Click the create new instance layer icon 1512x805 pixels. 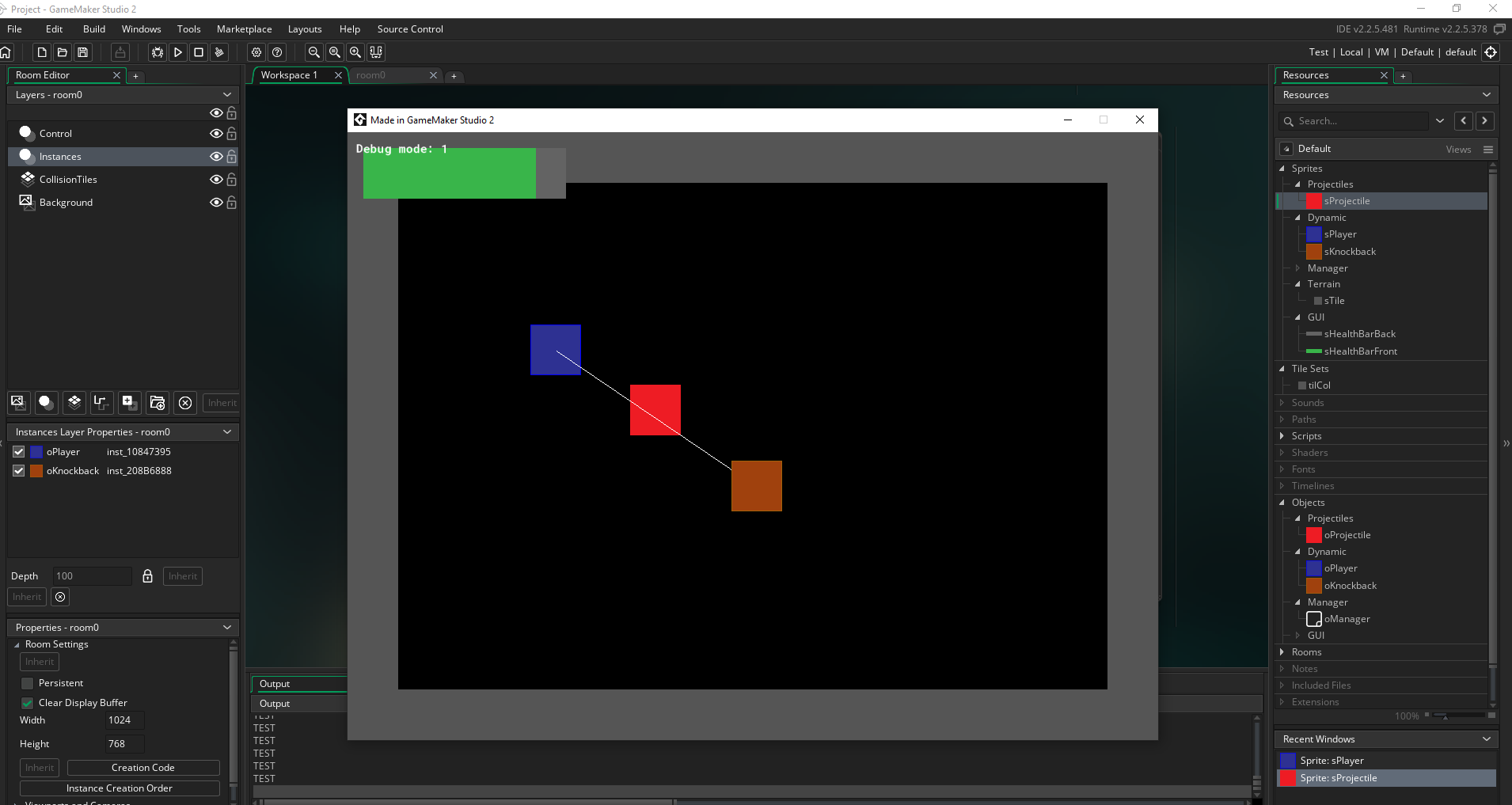(x=46, y=402)
